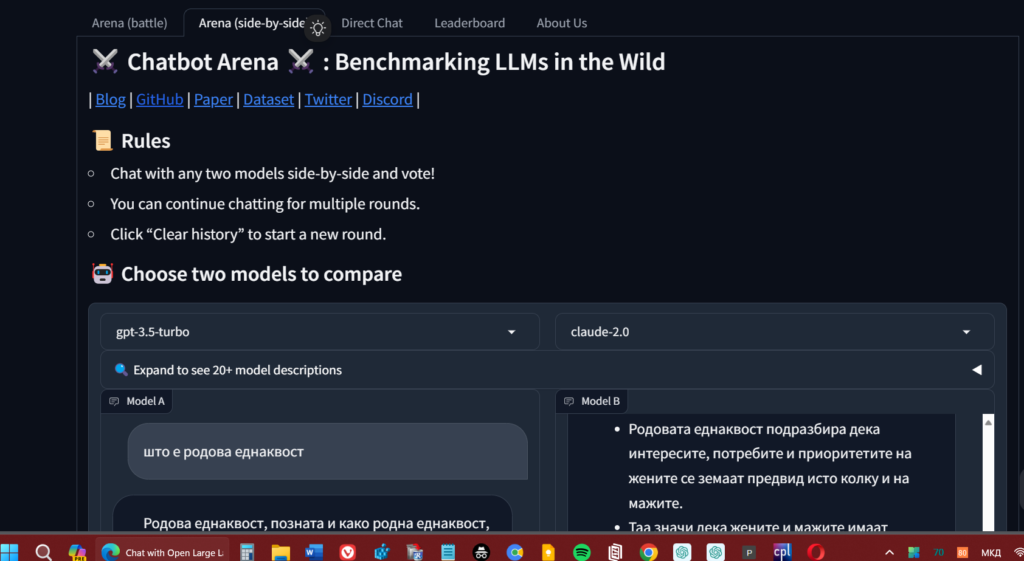Open the Leaderboard tab

coord(470,23)
